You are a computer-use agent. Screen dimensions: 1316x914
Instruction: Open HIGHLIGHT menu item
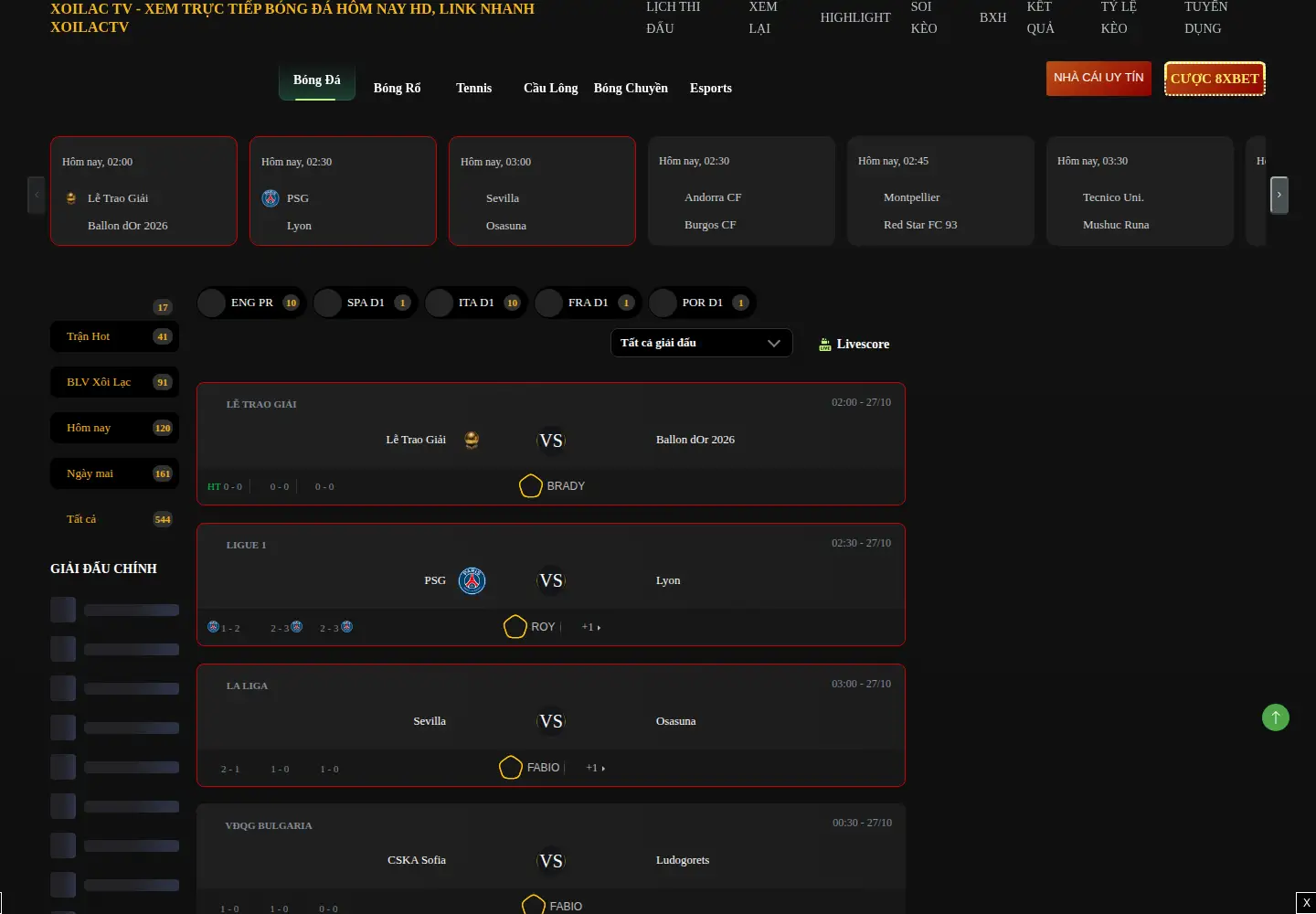[855, 17]
